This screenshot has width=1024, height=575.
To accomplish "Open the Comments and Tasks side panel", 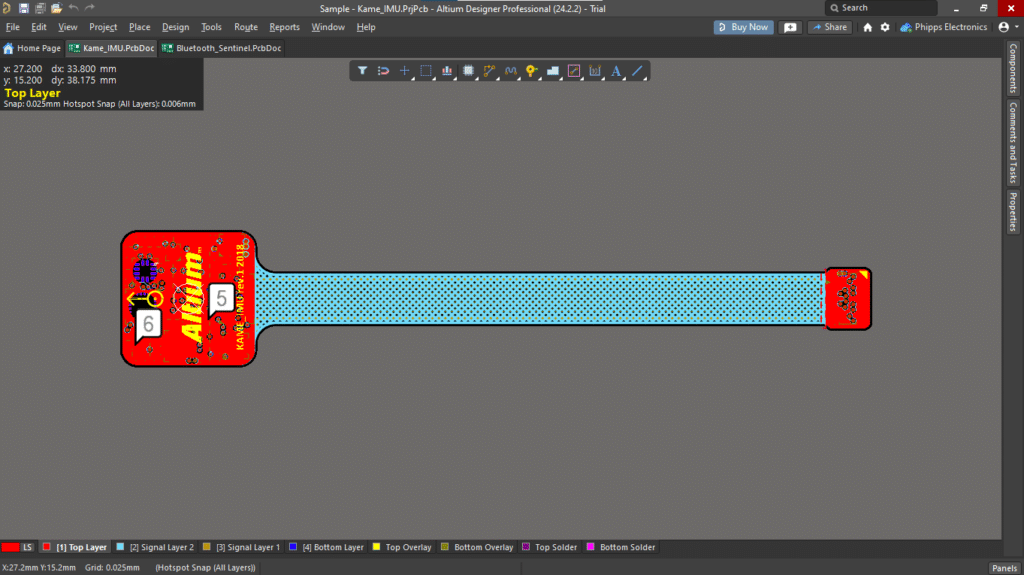I will point(1012,142).
